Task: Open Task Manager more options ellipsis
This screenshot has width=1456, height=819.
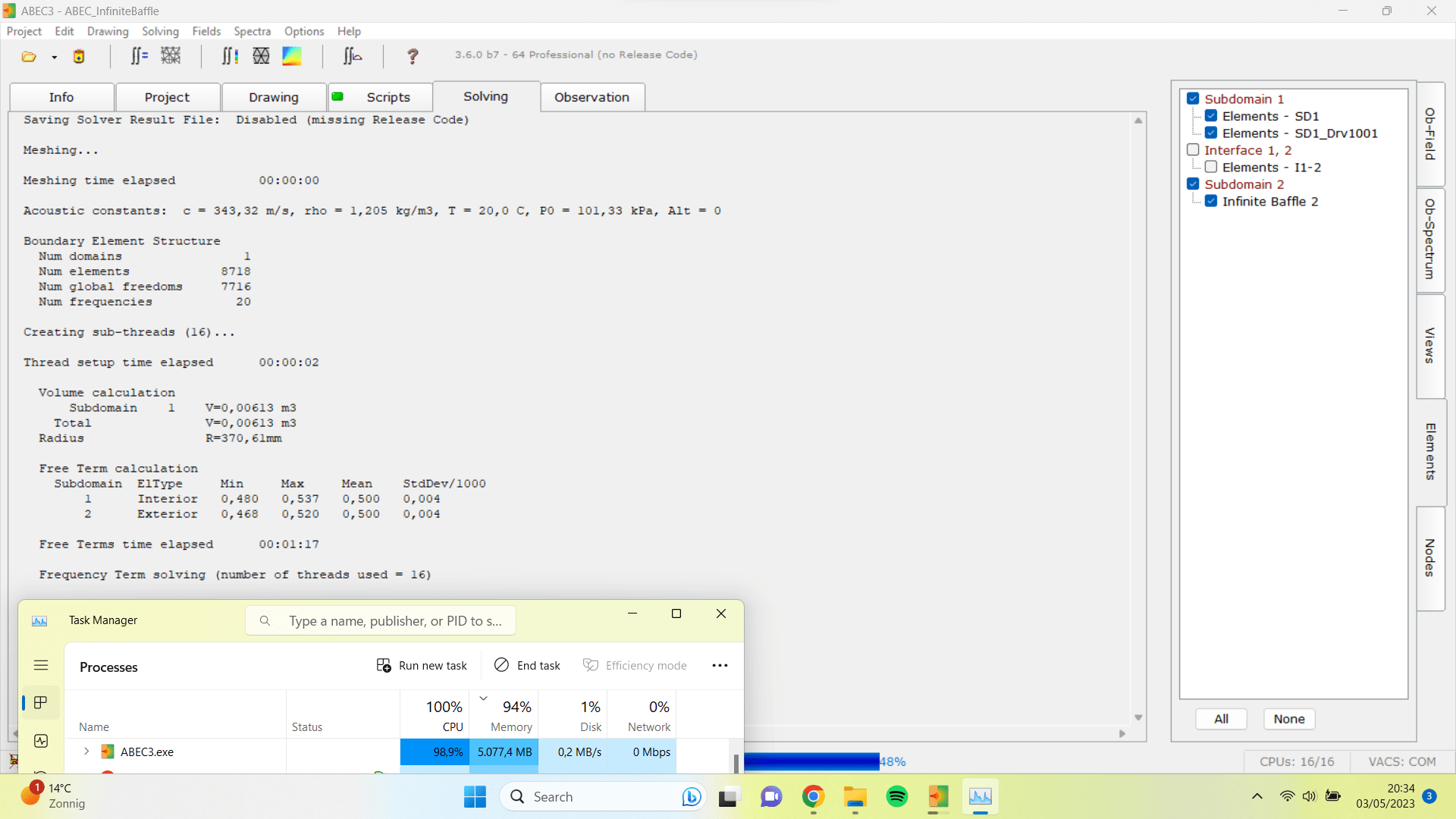Action: click(x=720, y=665)
